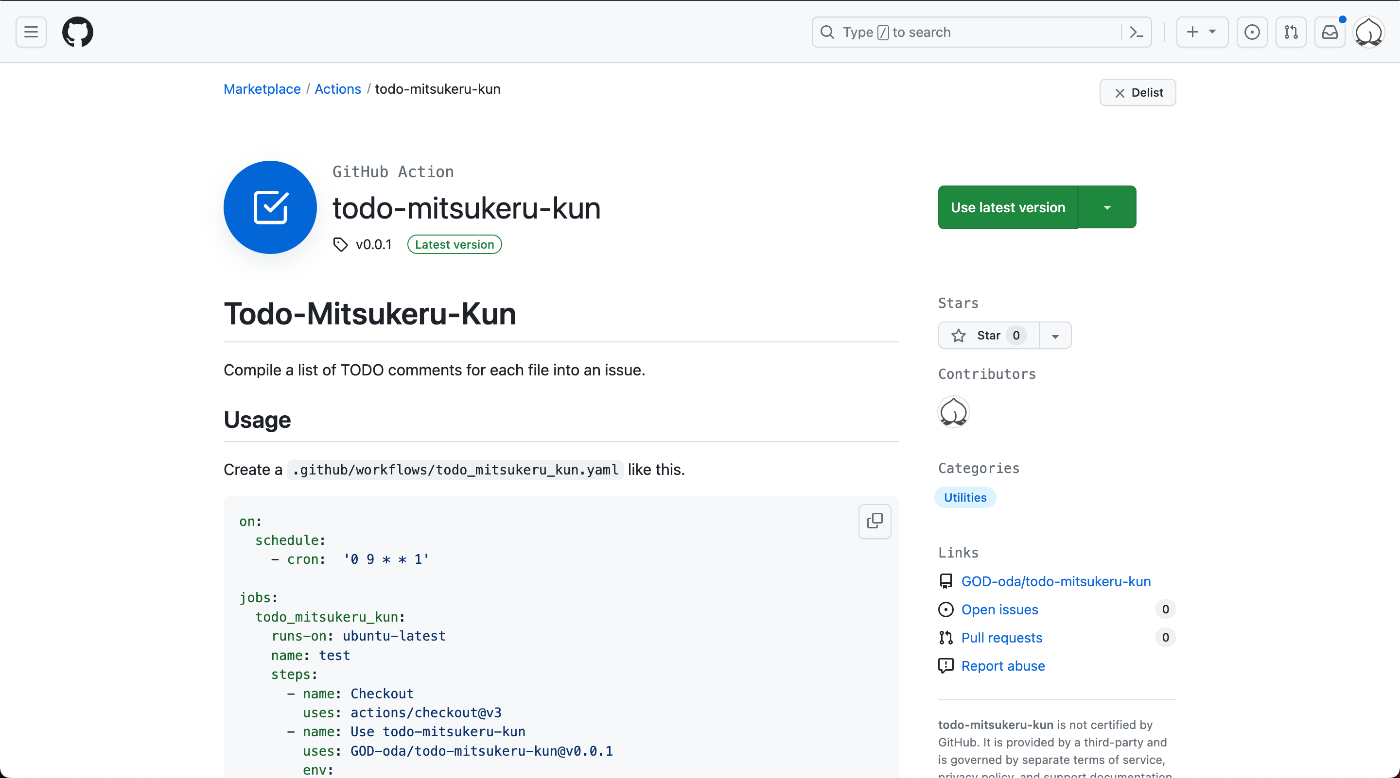1400x778 pixels.
Task: Go to Actions breadcrumb
Action: (338, 89)
